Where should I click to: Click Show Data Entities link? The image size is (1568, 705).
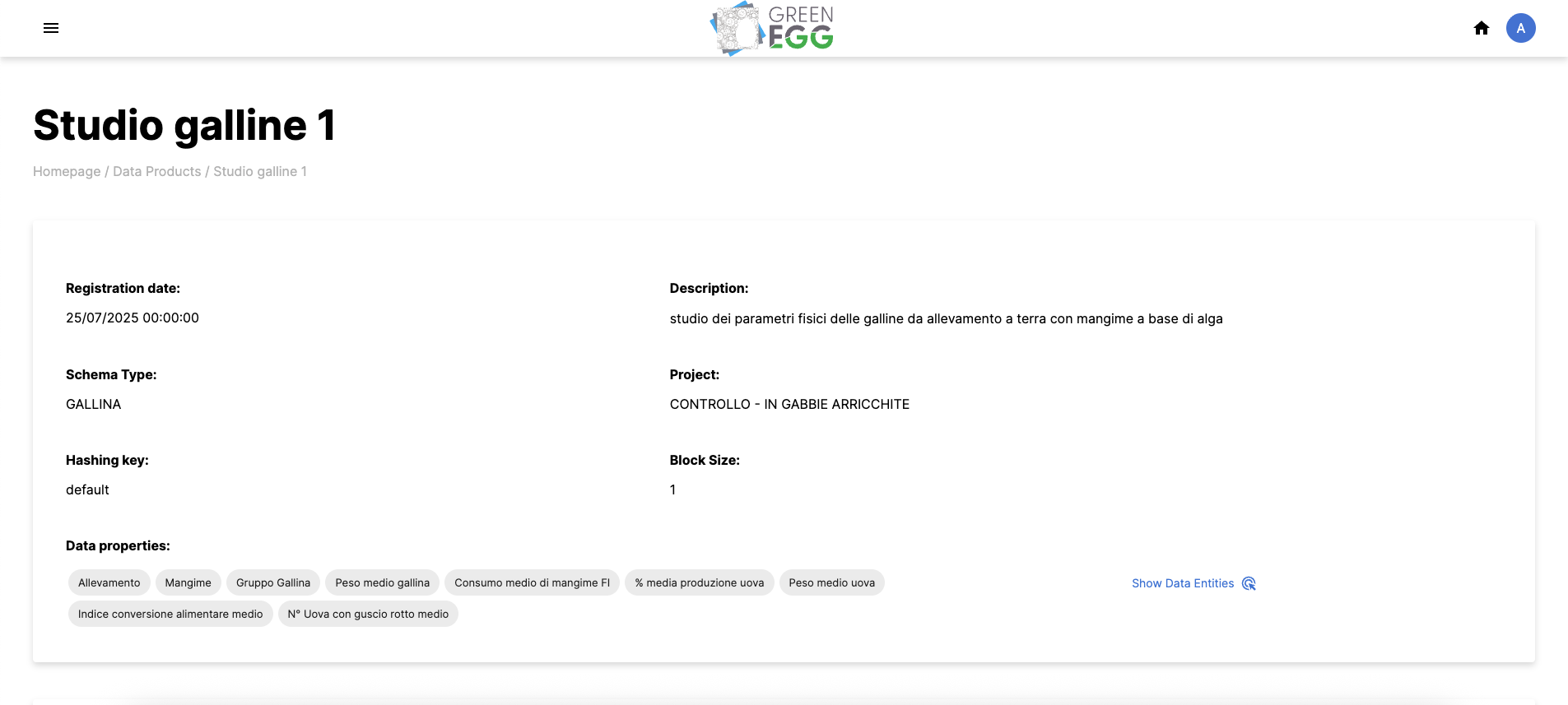point(1182,583)
